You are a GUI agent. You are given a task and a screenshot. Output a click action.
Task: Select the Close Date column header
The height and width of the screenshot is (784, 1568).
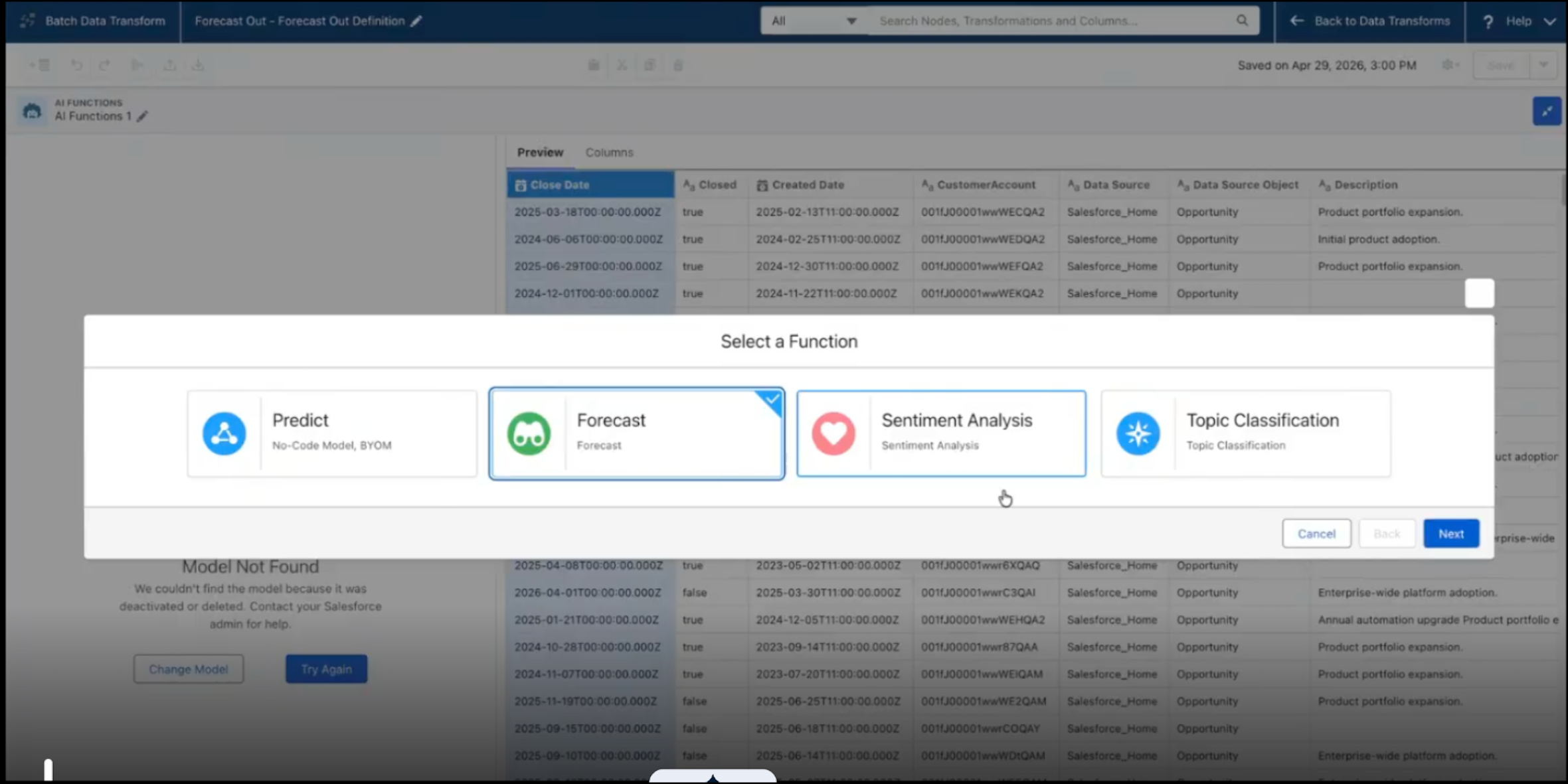click(x=590, y=185)
